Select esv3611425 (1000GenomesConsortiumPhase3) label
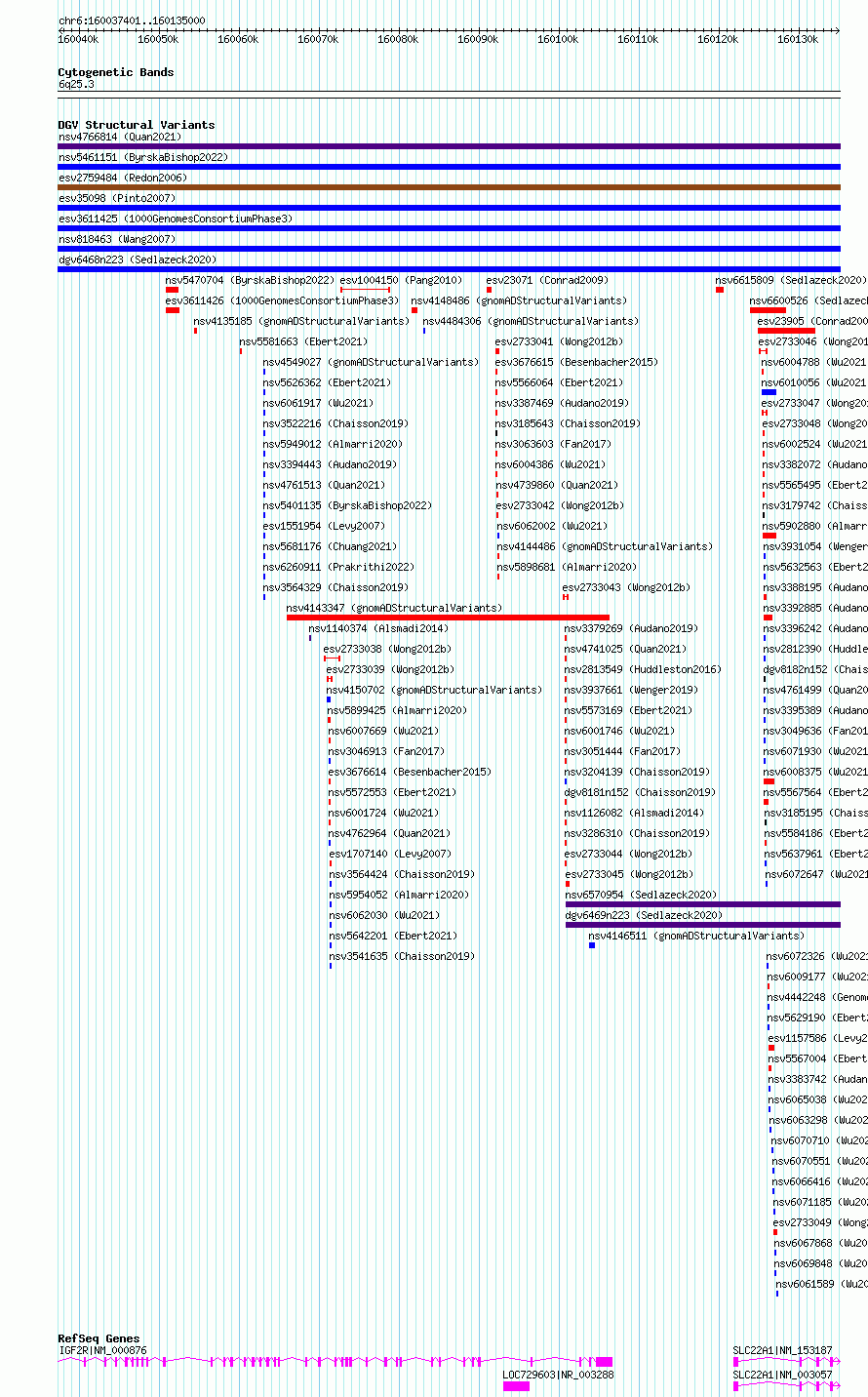 175,219
